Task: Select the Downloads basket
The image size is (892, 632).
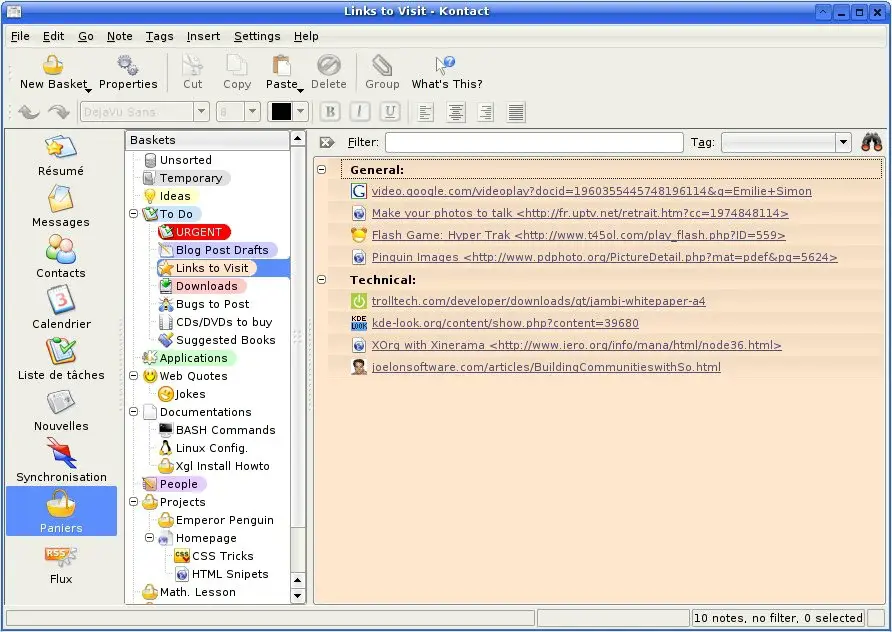Action: pyautogui.click(x=202, y=286)
